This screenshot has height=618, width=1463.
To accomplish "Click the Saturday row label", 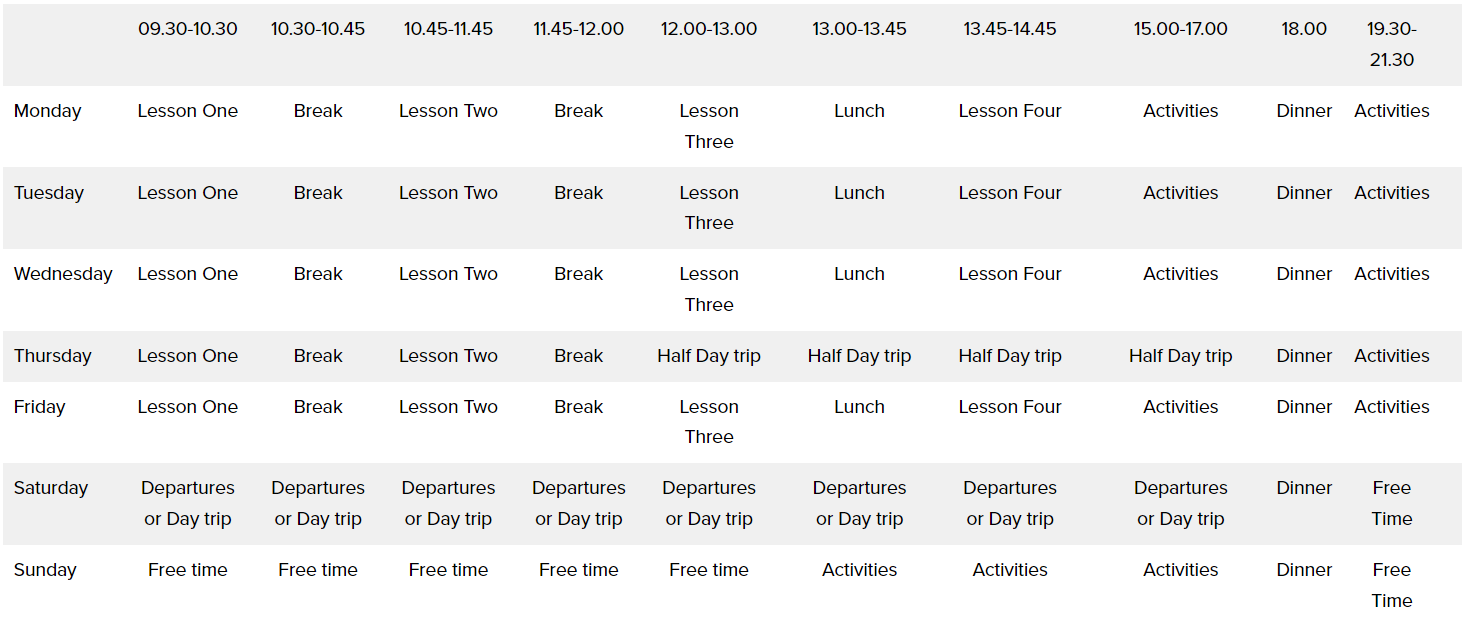I will [51, 488].
